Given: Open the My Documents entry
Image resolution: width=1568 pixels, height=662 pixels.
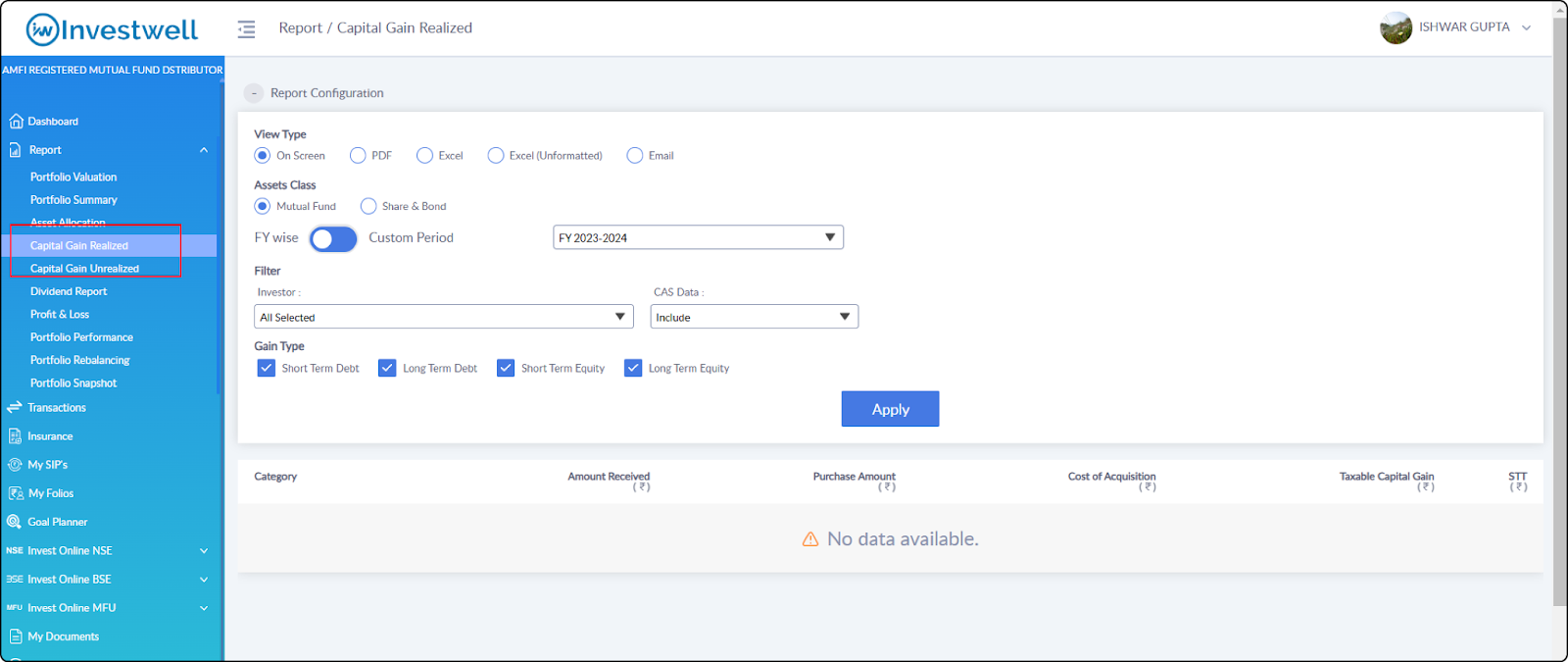Looking at the screenshot, I should click(x=64, y=637).
